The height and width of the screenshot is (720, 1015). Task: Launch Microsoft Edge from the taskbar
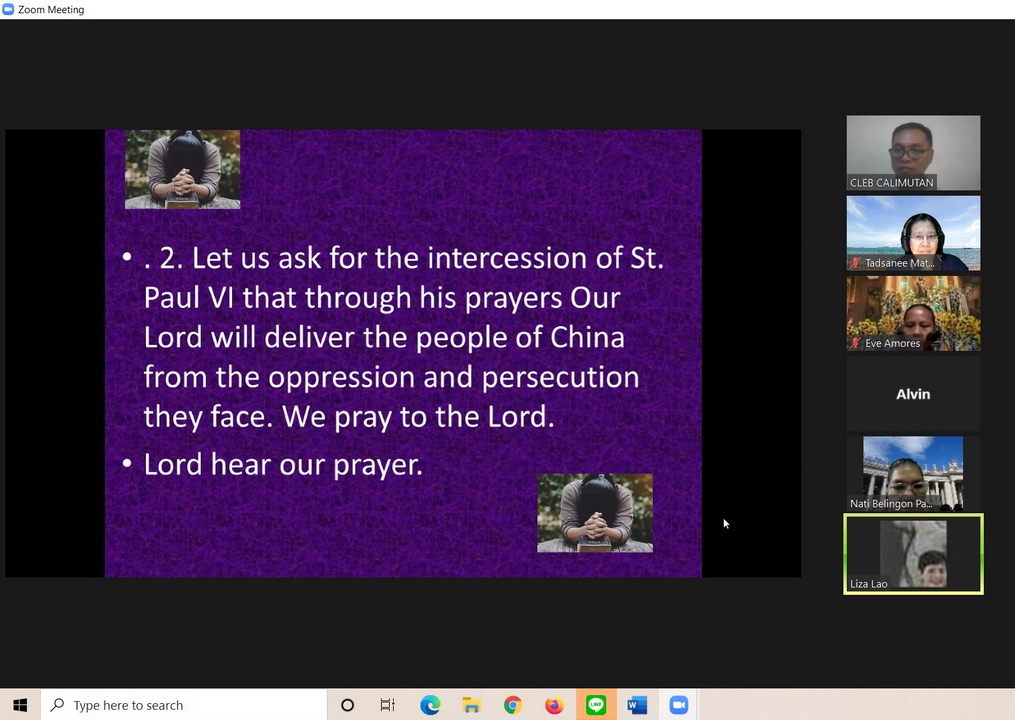click(x=430, y=705)
